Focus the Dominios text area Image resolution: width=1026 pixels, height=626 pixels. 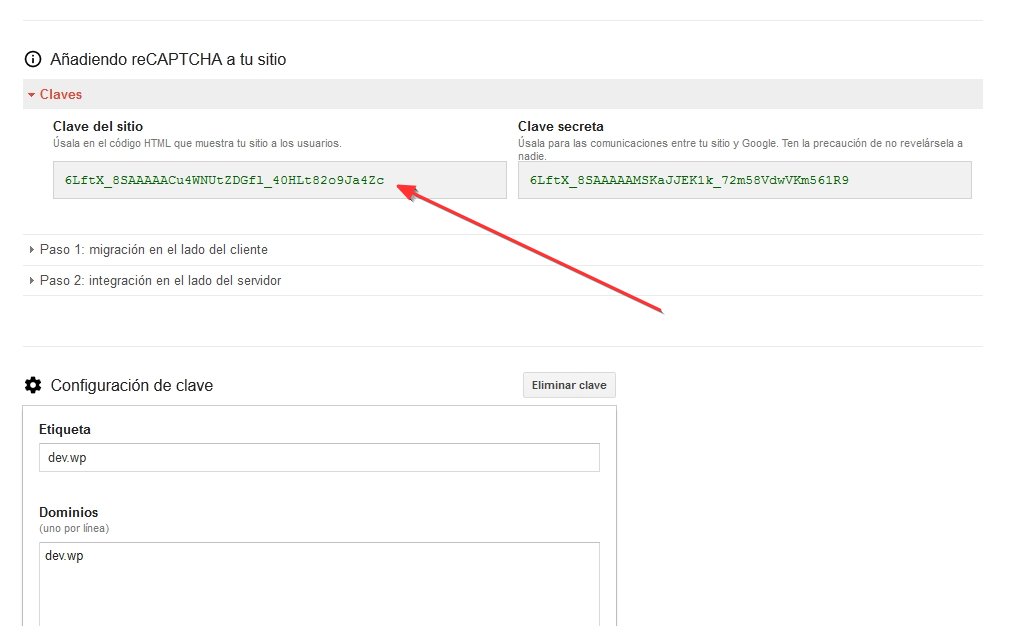tap(319, 584)
